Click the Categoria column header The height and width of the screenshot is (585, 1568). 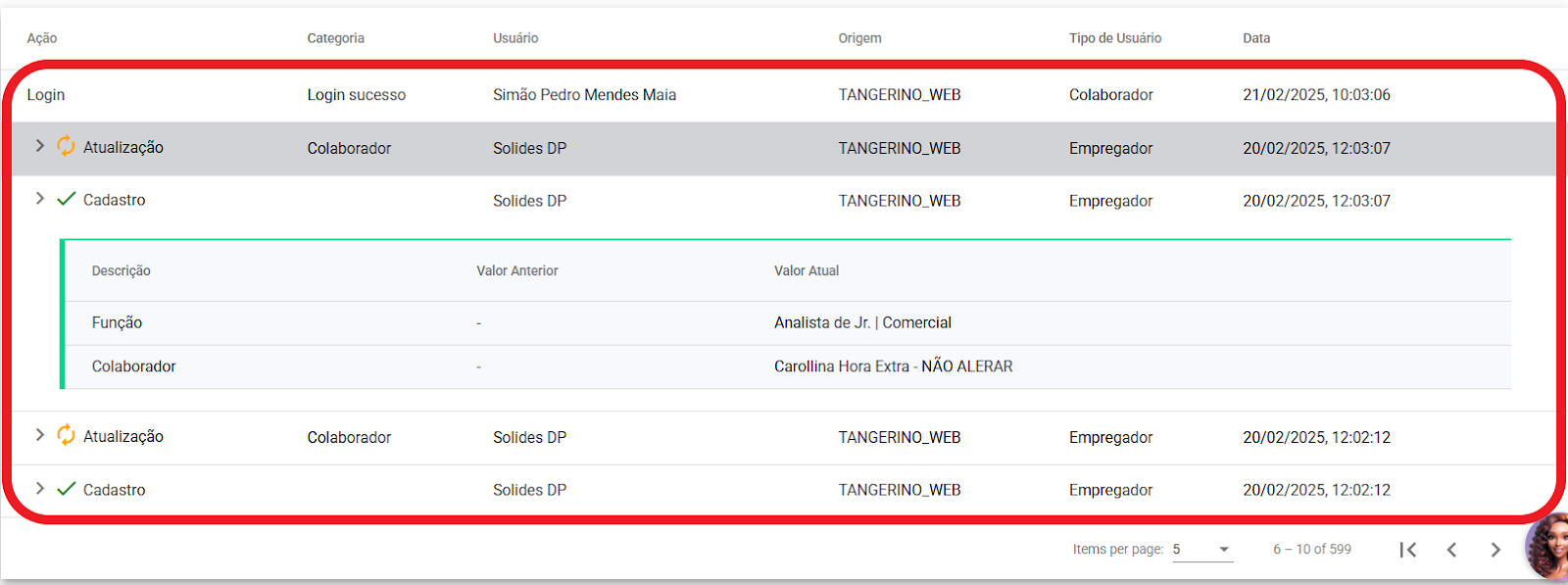[335, 38]
